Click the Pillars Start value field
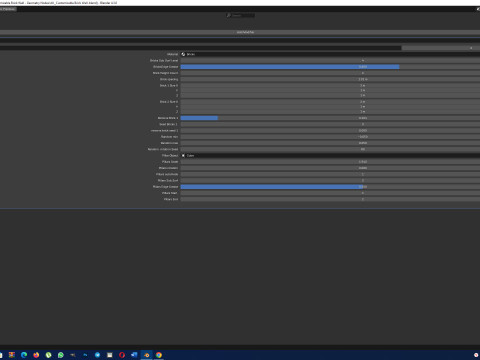The height and width of the screenshot is (360, 480). pyautogui.click(x=330, y=193)
